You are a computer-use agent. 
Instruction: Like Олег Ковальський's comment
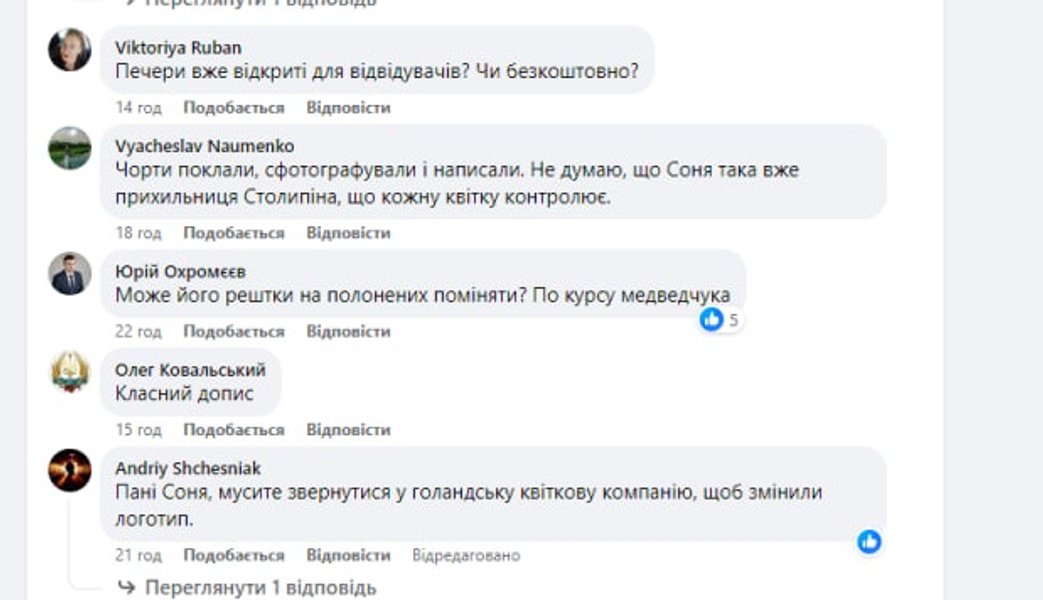[234, 430]
